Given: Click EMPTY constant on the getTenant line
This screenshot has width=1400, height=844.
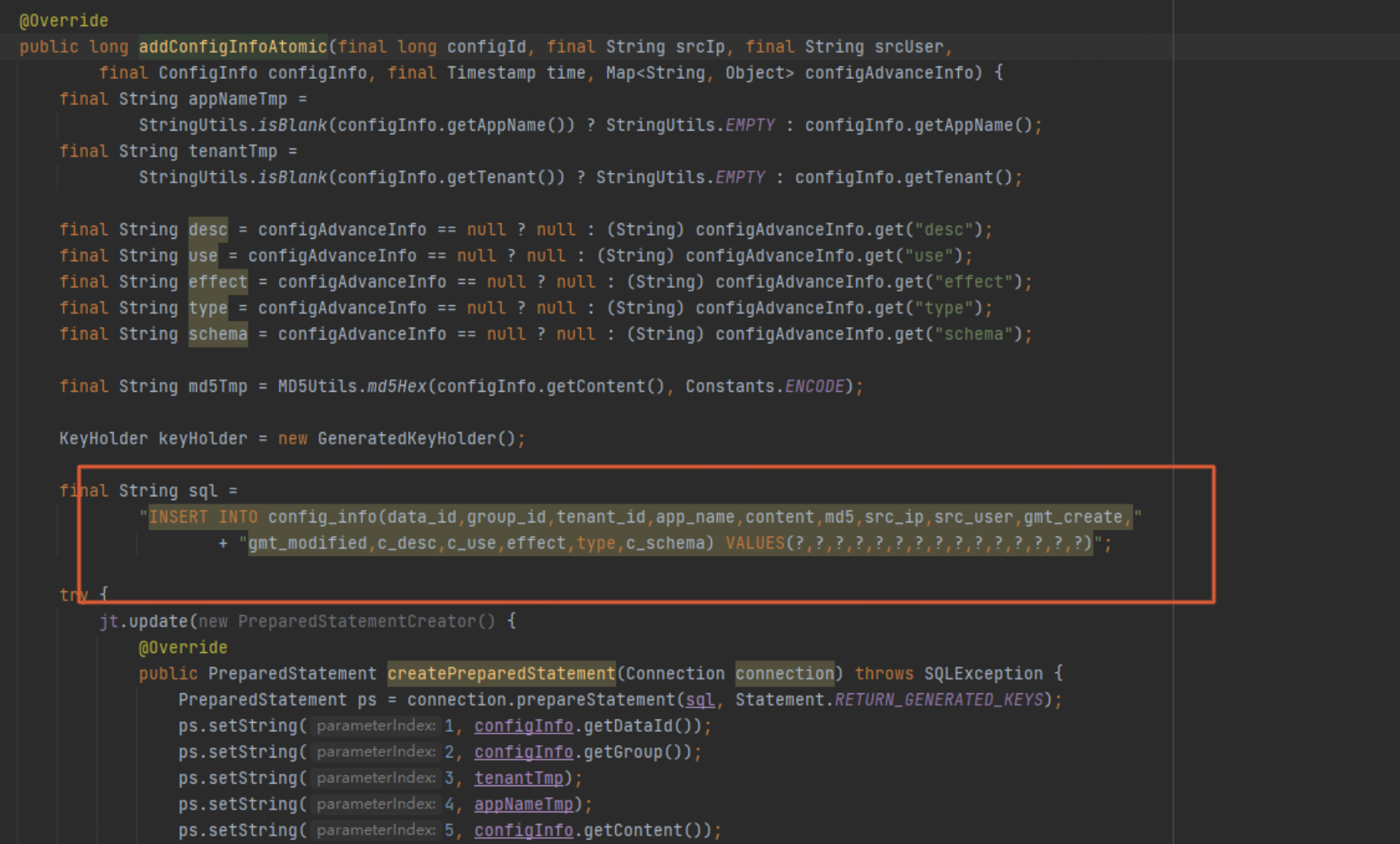Looking at the screenshot, I should [739, 178].
